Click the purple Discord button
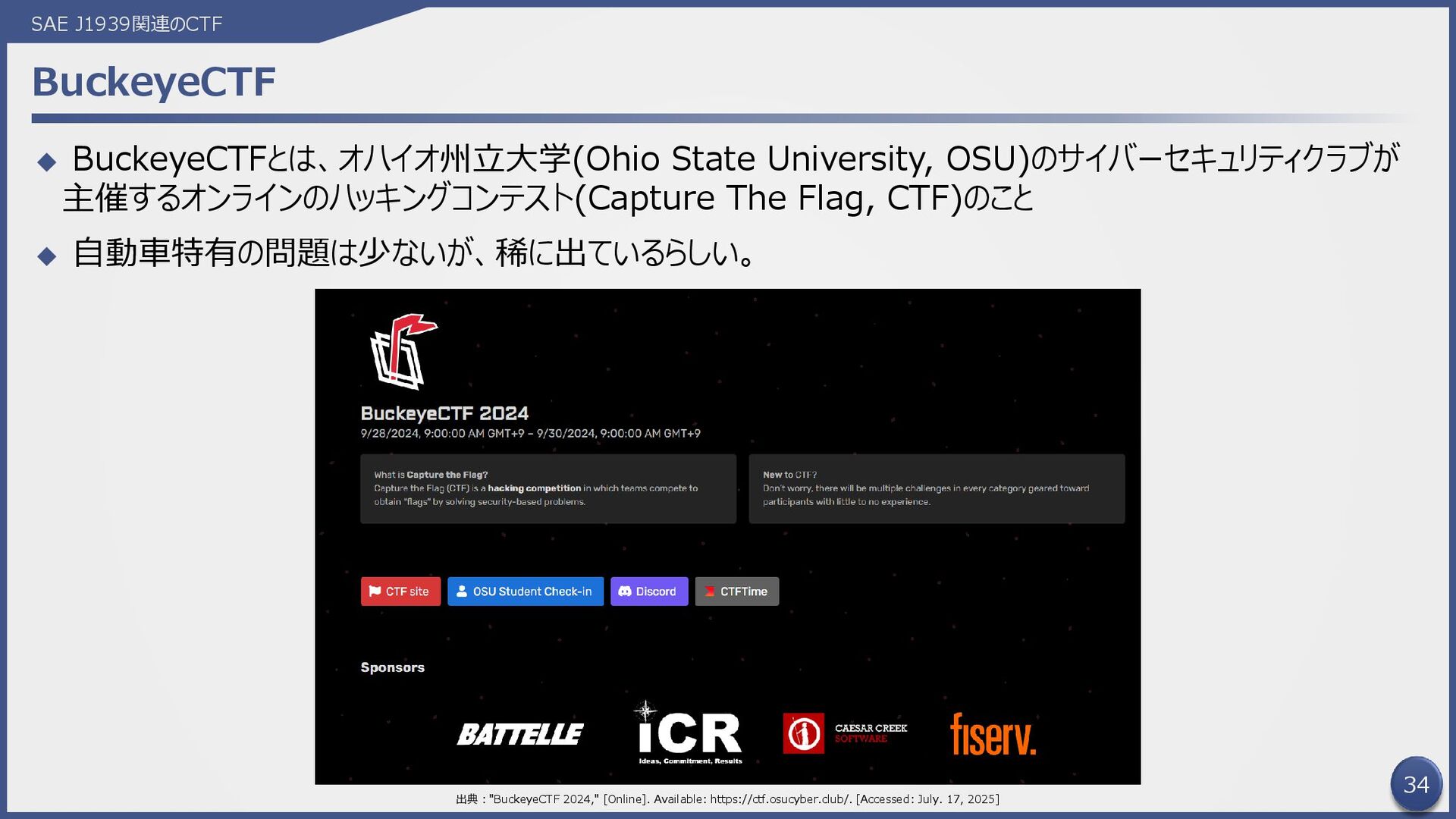 649,591
